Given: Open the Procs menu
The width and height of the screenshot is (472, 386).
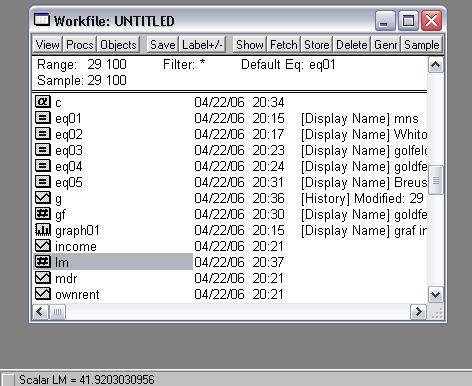Looking at the screenshot, I should pos(79,44).
